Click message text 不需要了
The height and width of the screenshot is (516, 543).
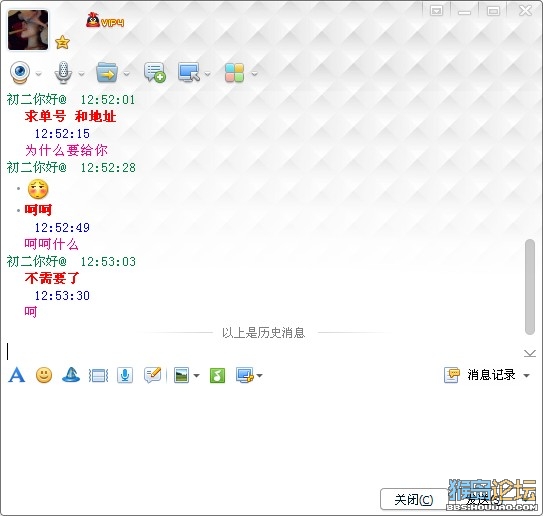[52, 278]
